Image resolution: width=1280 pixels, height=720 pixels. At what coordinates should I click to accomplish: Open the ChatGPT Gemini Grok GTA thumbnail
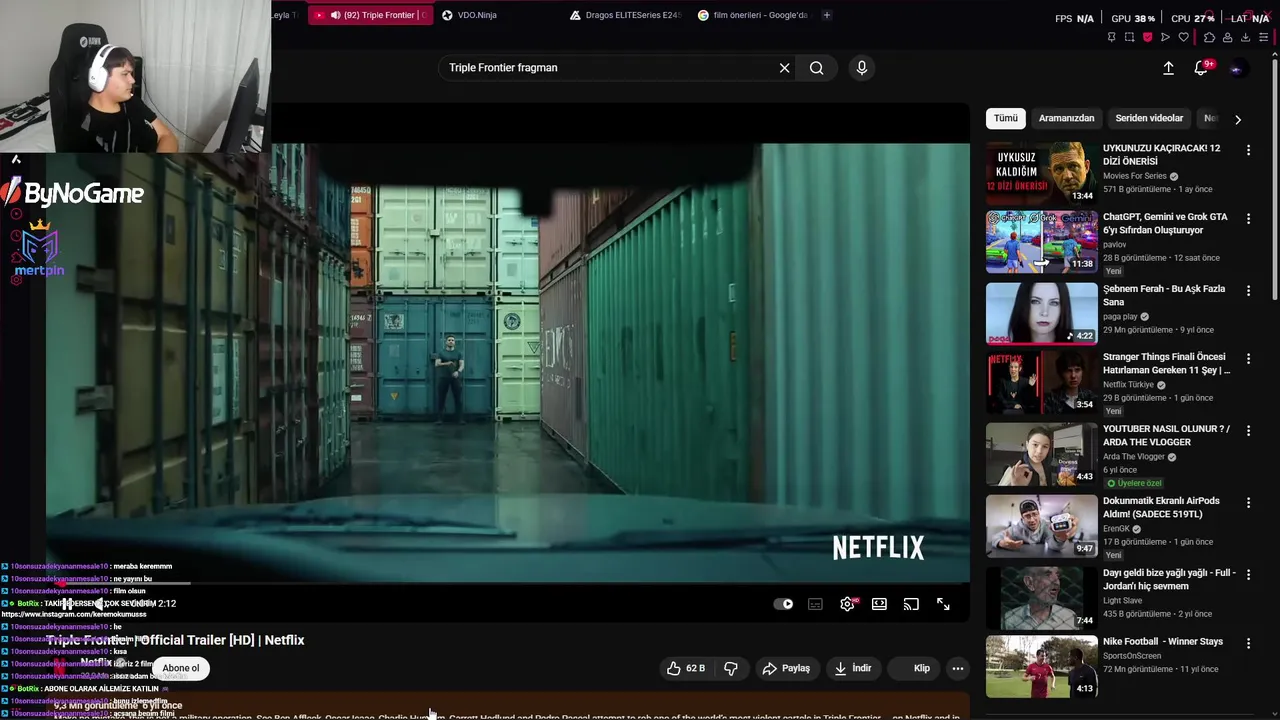coord(1041,242)
